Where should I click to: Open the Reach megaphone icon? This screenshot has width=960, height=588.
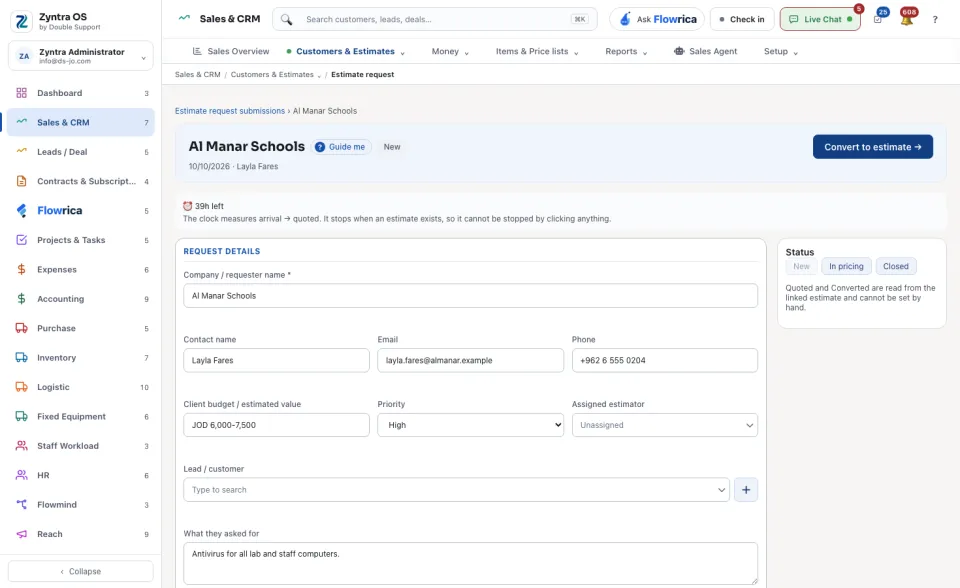point(21,534)
